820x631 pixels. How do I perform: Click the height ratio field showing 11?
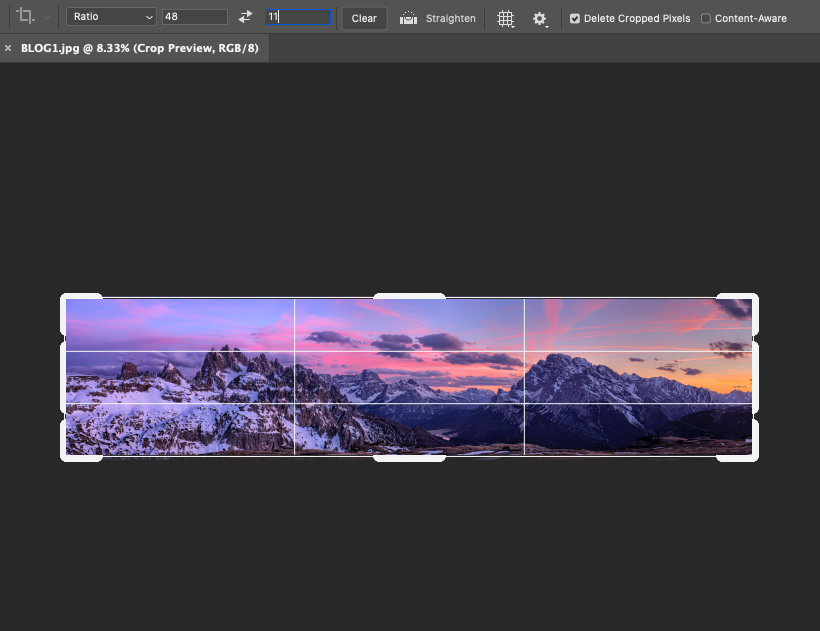click(298, 17)
